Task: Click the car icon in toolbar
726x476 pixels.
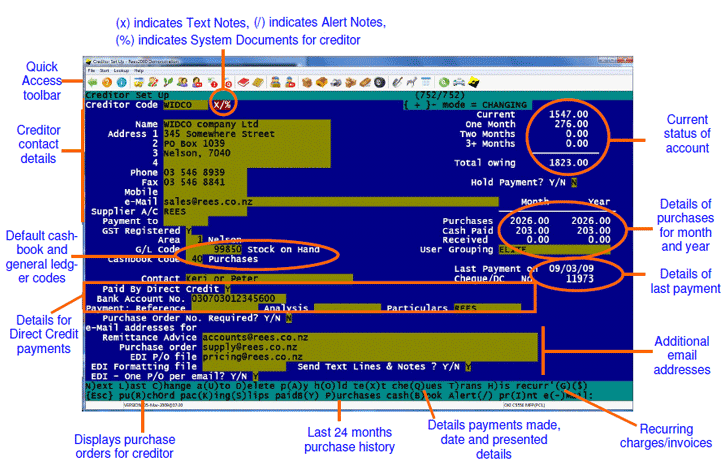Action: coord(459,83)
